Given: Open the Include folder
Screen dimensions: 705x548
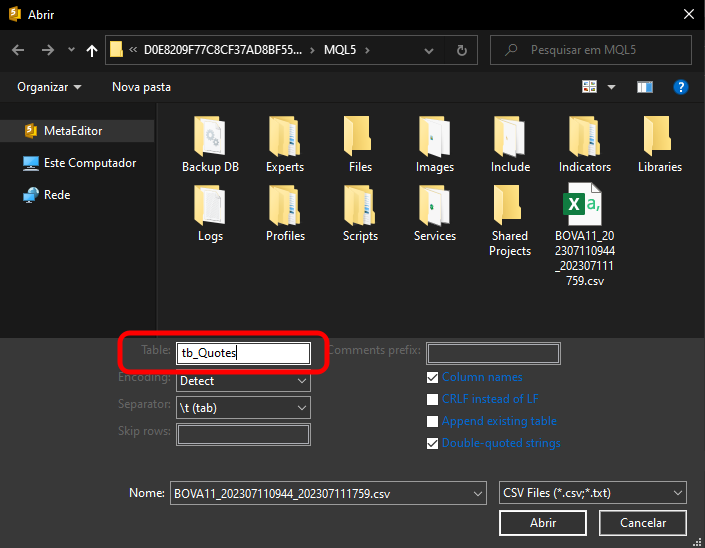Looking at the screenshot, I should click(x=510, y=144).
